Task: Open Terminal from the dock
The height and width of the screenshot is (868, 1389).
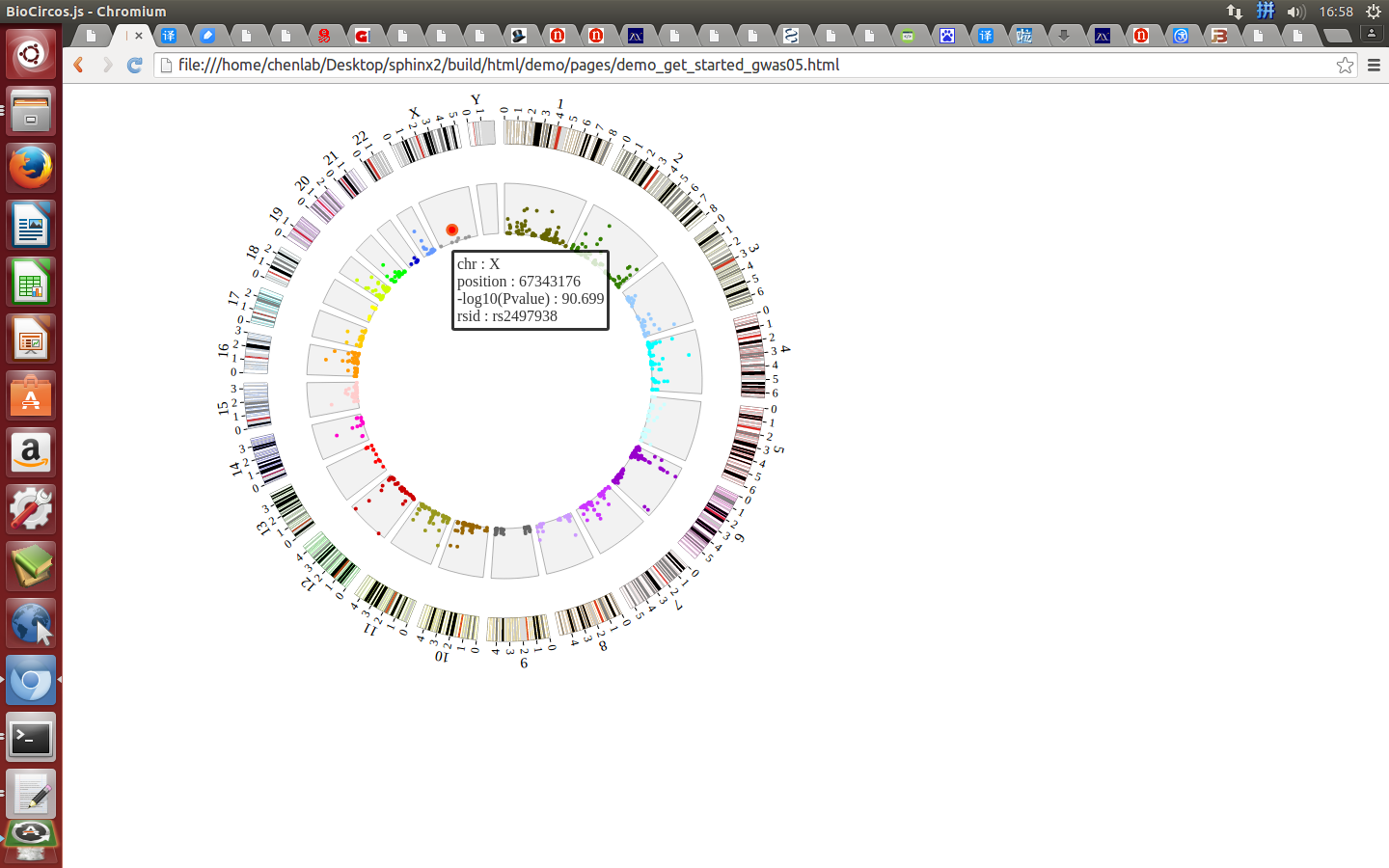Action: 31,737
